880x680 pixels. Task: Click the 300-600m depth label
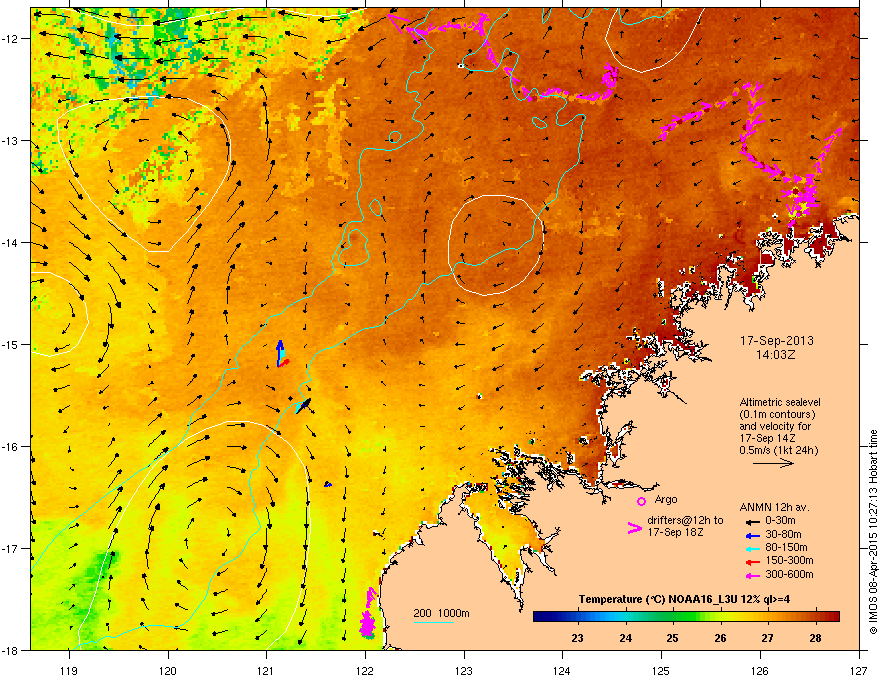789,574
